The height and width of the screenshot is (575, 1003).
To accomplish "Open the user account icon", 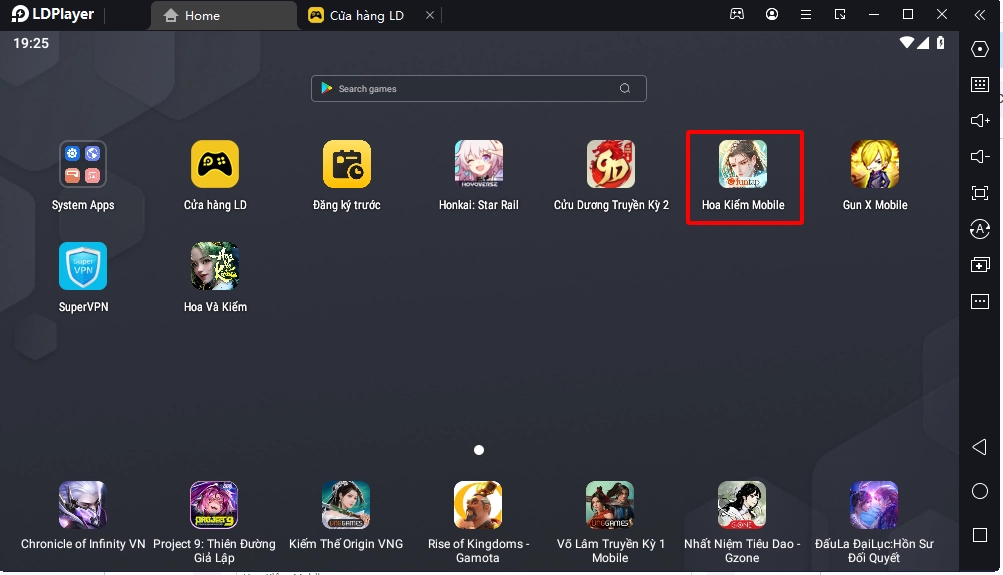I will (772, 14).
